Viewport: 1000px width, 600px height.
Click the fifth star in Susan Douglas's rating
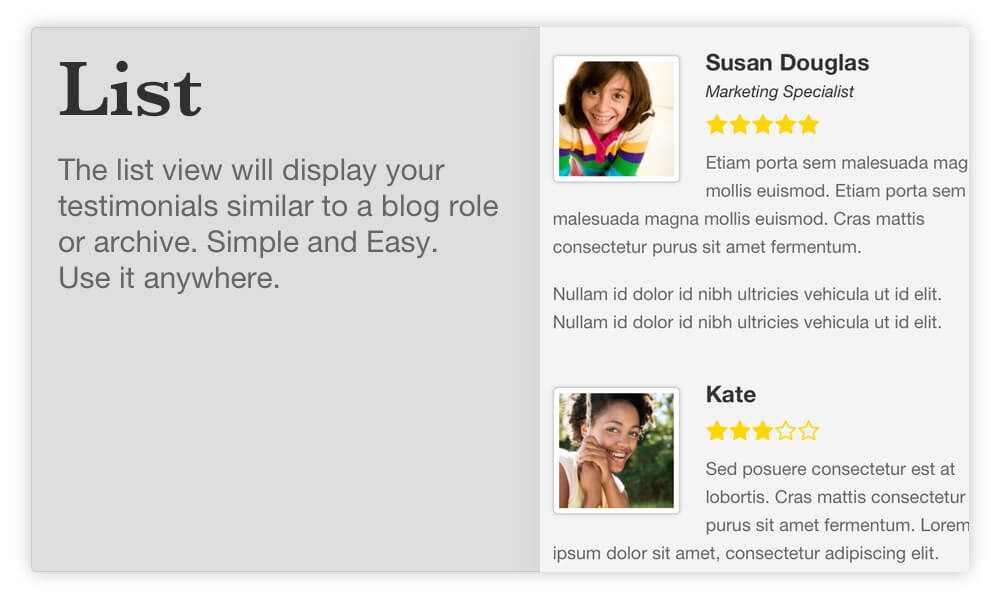tap(808, 124)
